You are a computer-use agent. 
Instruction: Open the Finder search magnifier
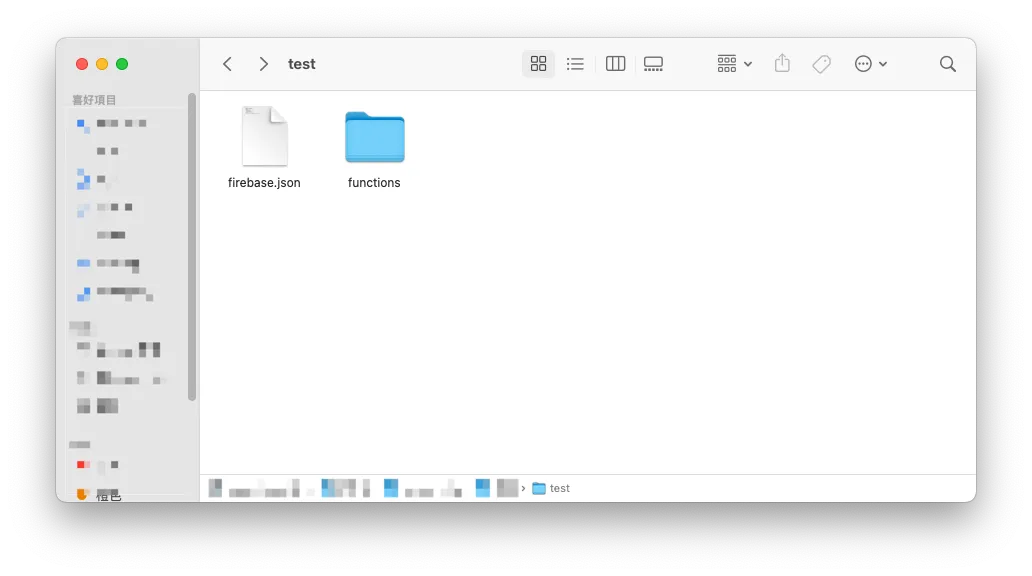947,64
